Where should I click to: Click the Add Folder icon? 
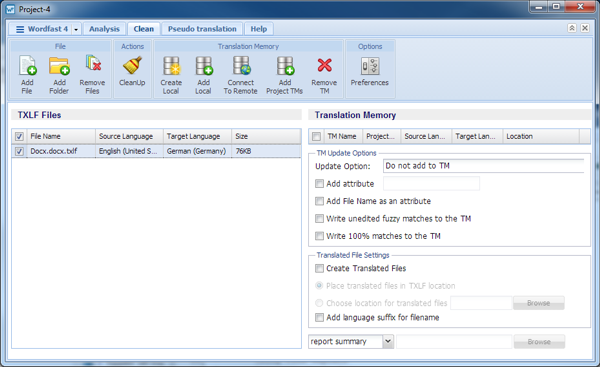pos(59,66)
